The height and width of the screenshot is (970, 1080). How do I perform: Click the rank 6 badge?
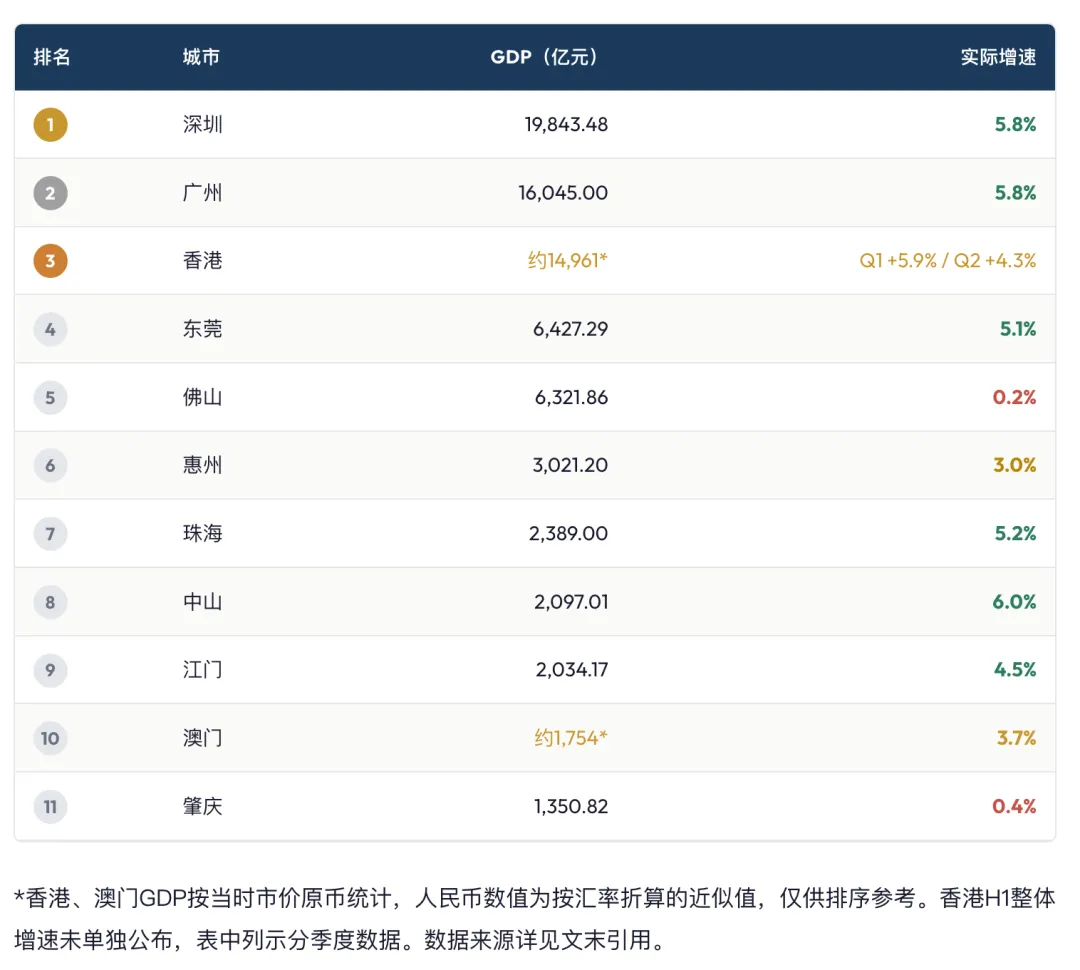point(50,466)
